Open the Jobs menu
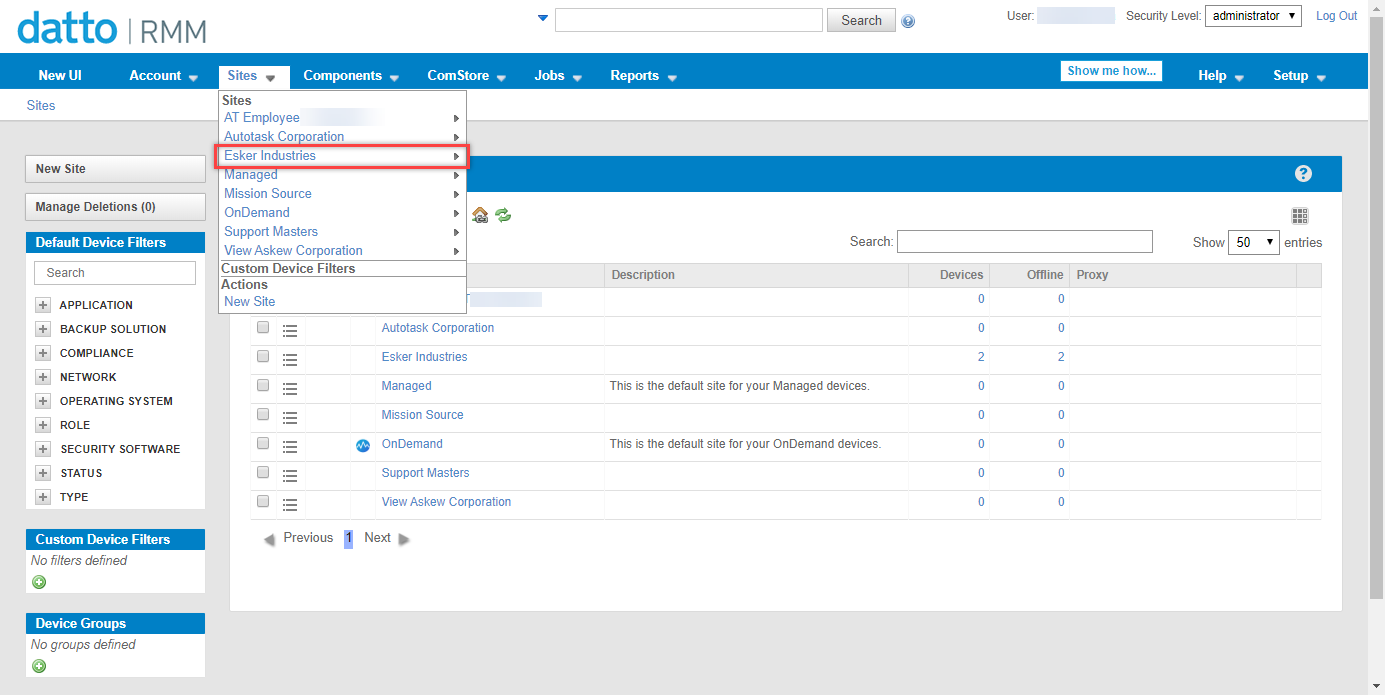1385x695 pixels. point(558,76)
